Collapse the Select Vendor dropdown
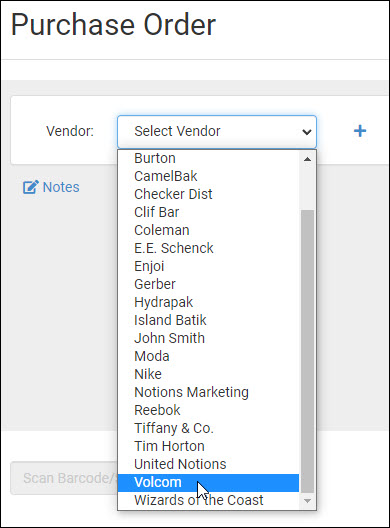Screen dimensions: 390x528 click(x=217, y=132)
